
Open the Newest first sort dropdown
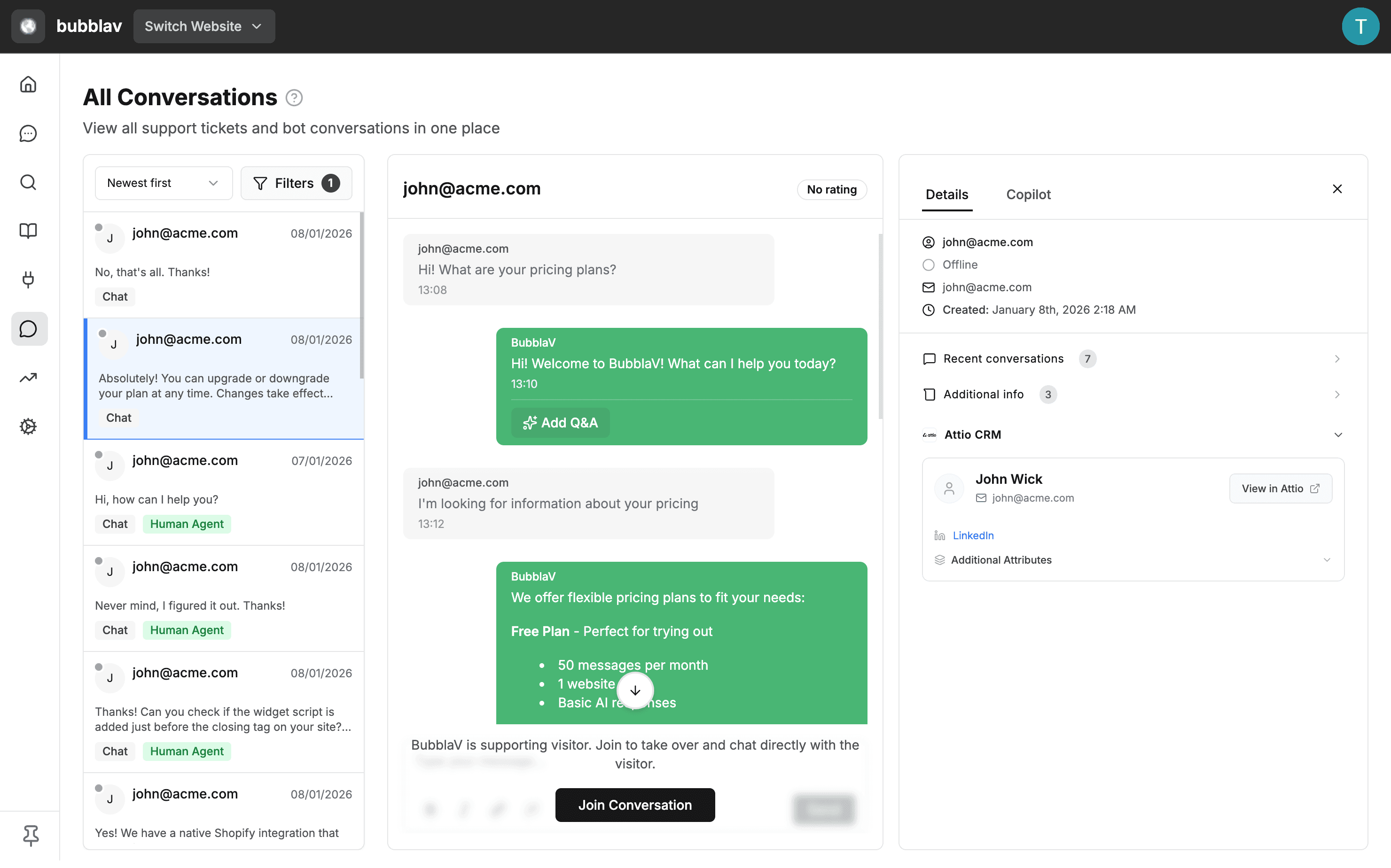163,183
